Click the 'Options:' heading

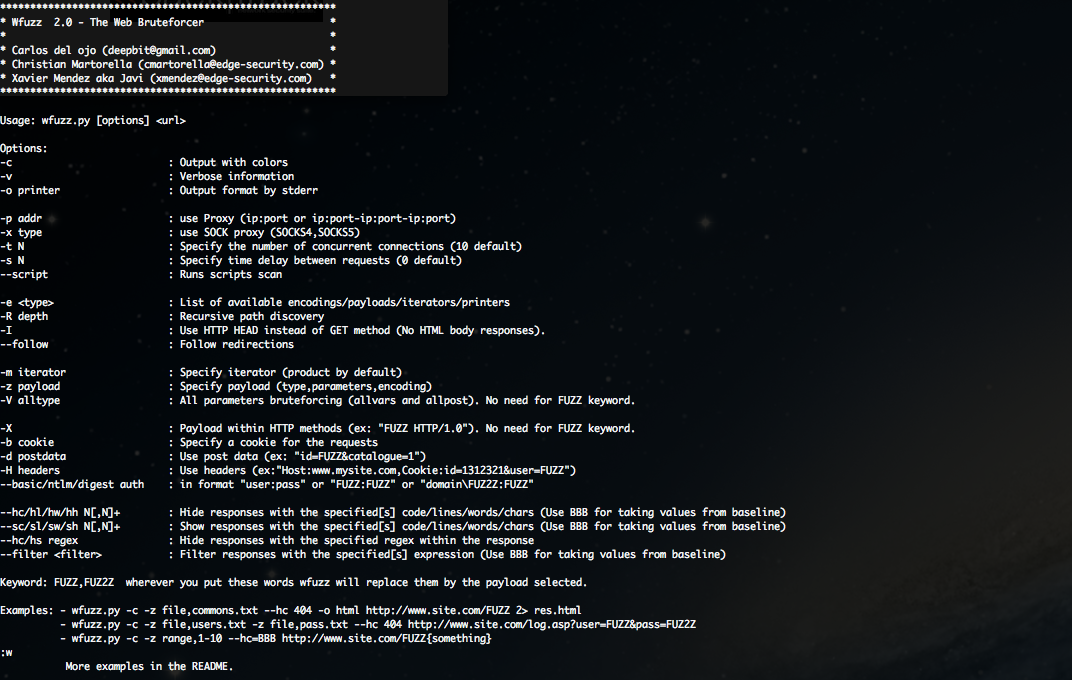pyautogui.click(x=24, y=148)
